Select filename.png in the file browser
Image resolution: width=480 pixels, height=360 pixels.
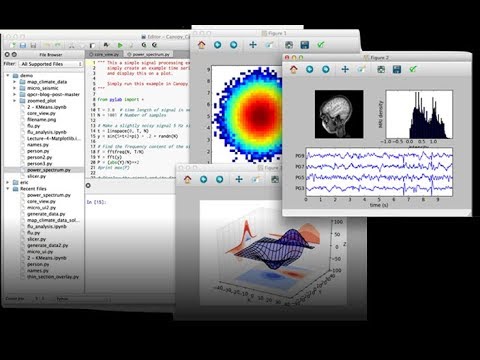coord(42,119)
